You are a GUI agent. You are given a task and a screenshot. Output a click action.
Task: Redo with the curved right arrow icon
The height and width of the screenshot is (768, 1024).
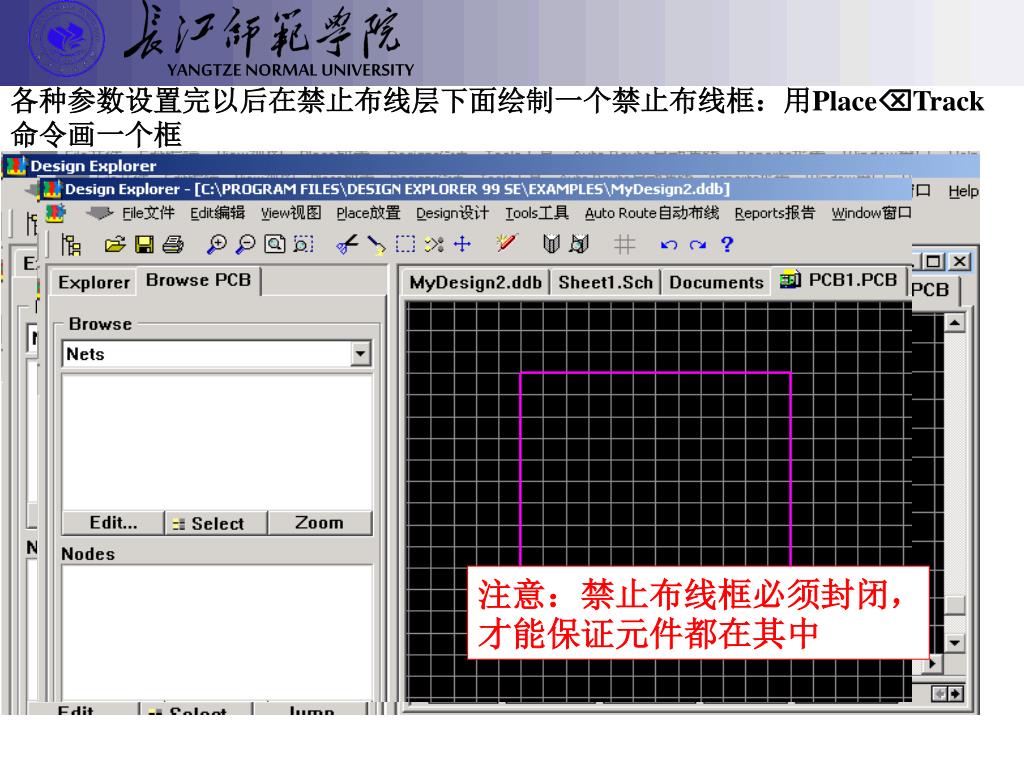(x=697, y=246)
